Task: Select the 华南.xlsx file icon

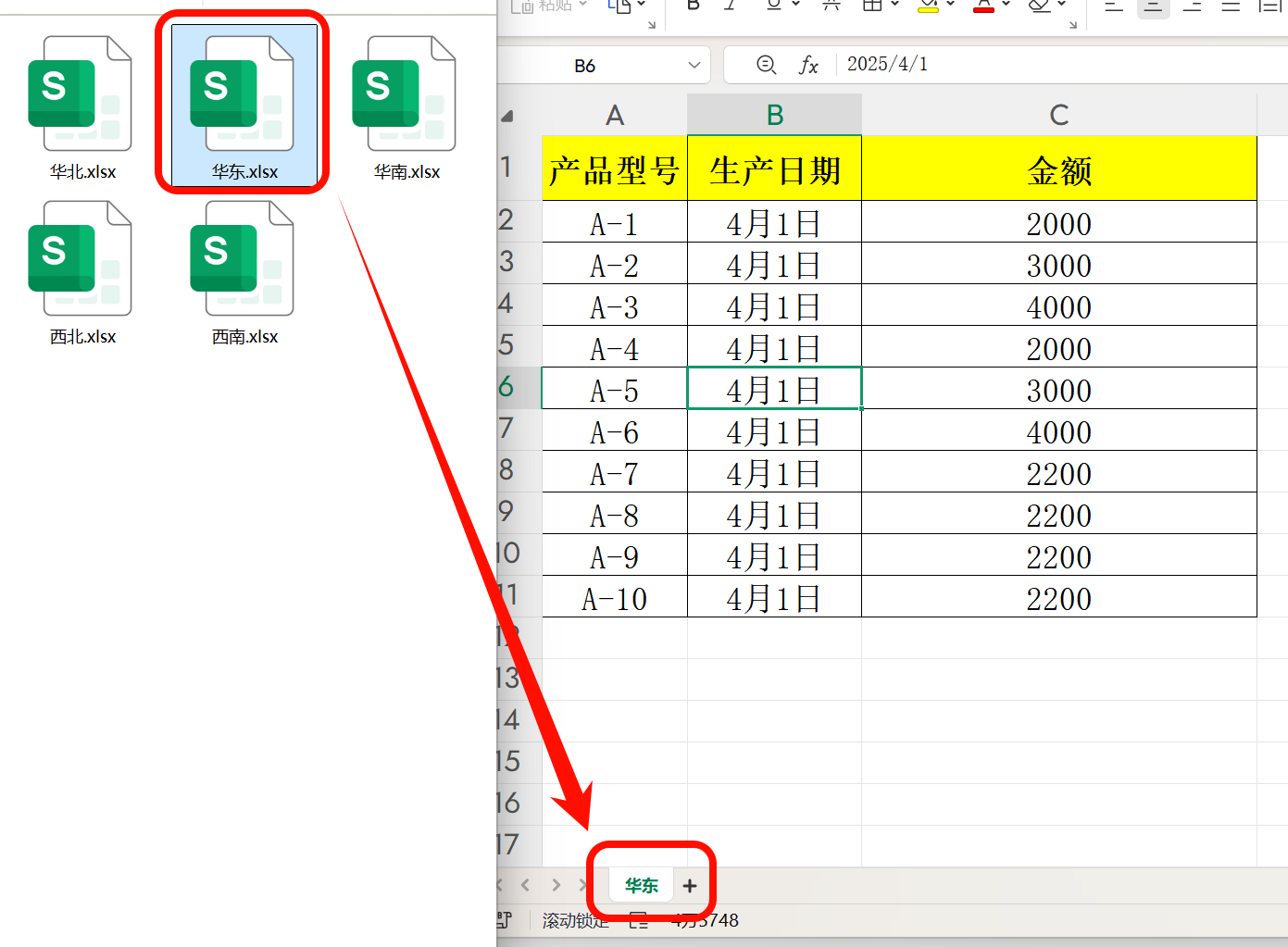Action: coord(405,93)
